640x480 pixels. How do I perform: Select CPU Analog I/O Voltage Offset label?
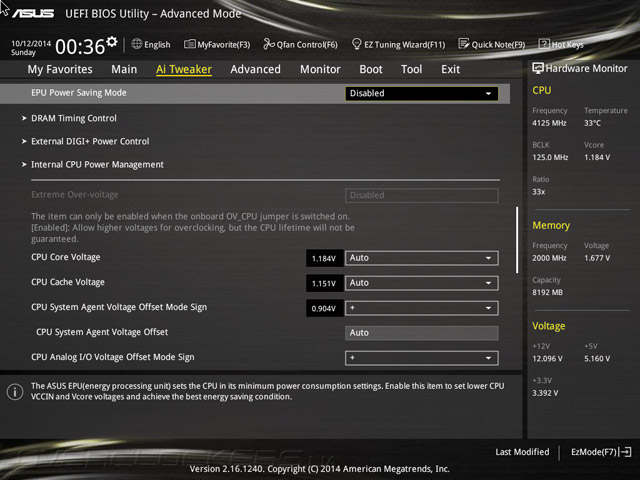point(113,357)
